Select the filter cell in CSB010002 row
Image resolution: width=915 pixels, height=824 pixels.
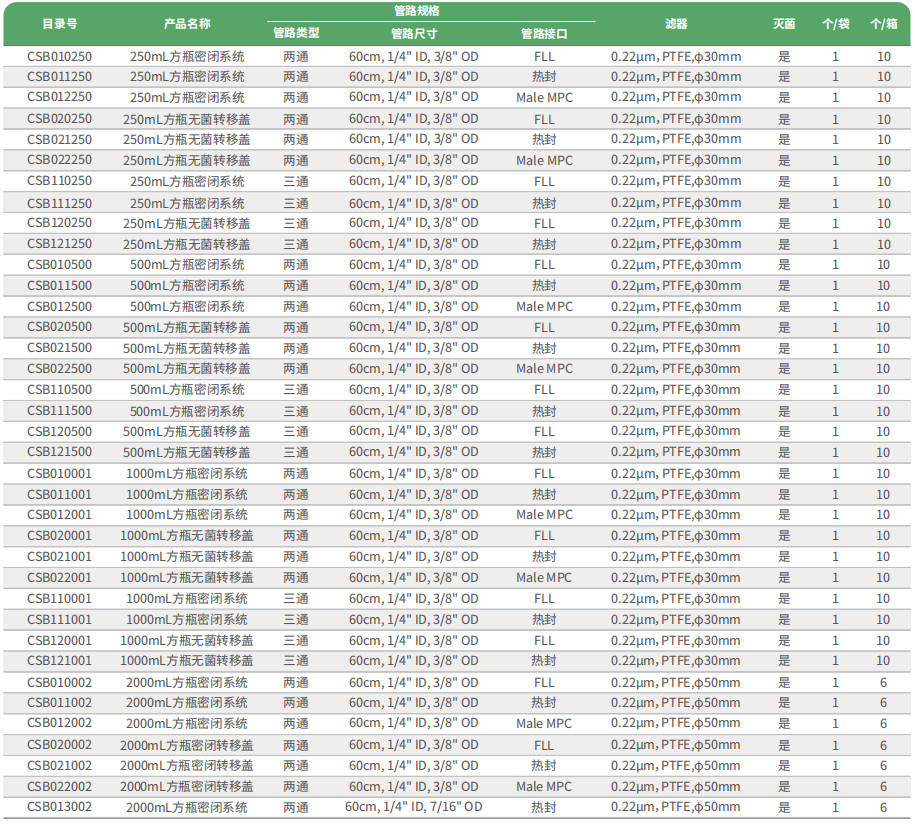676,682
